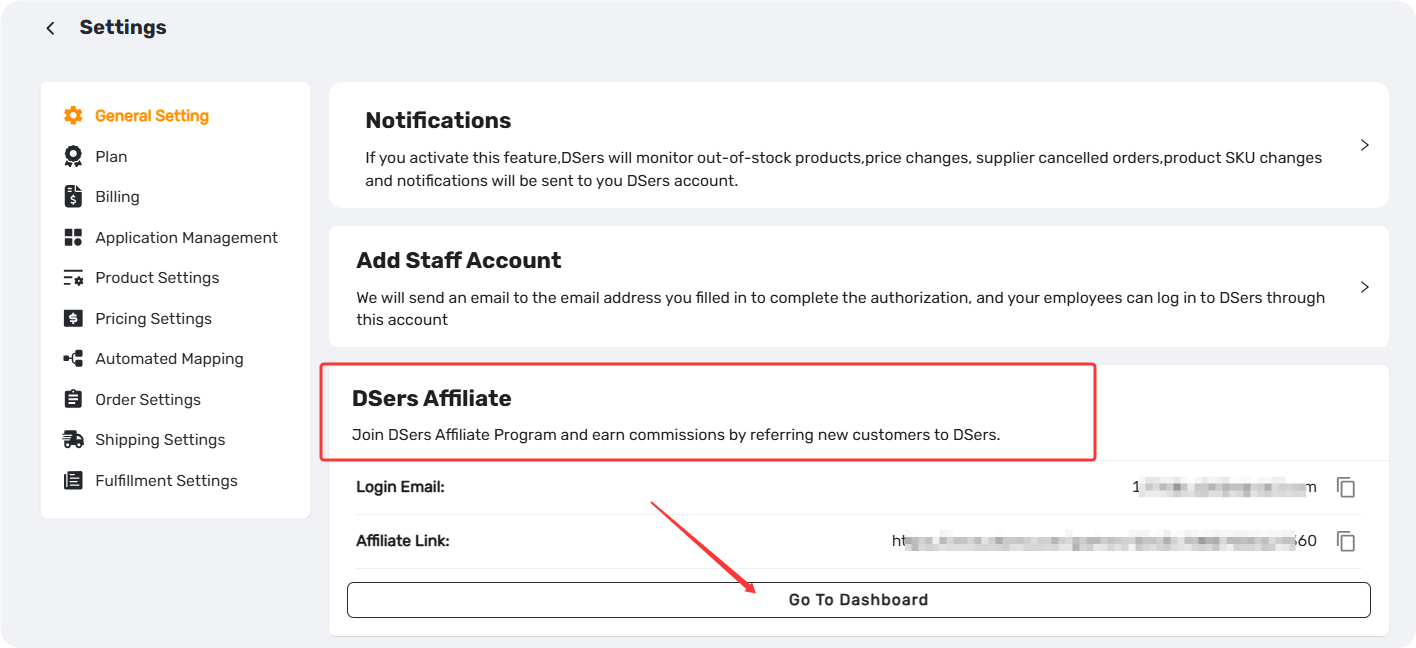
Task: Click the Add Staff Account heading
Action: click(459, 260)
